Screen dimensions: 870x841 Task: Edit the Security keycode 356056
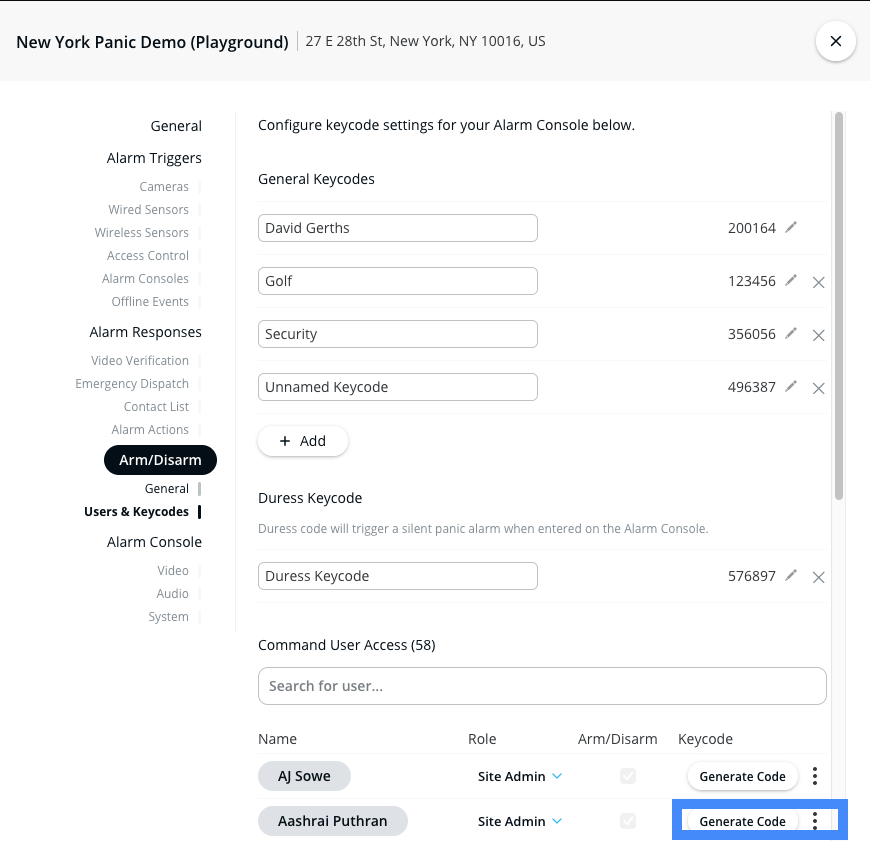point(791,333)
